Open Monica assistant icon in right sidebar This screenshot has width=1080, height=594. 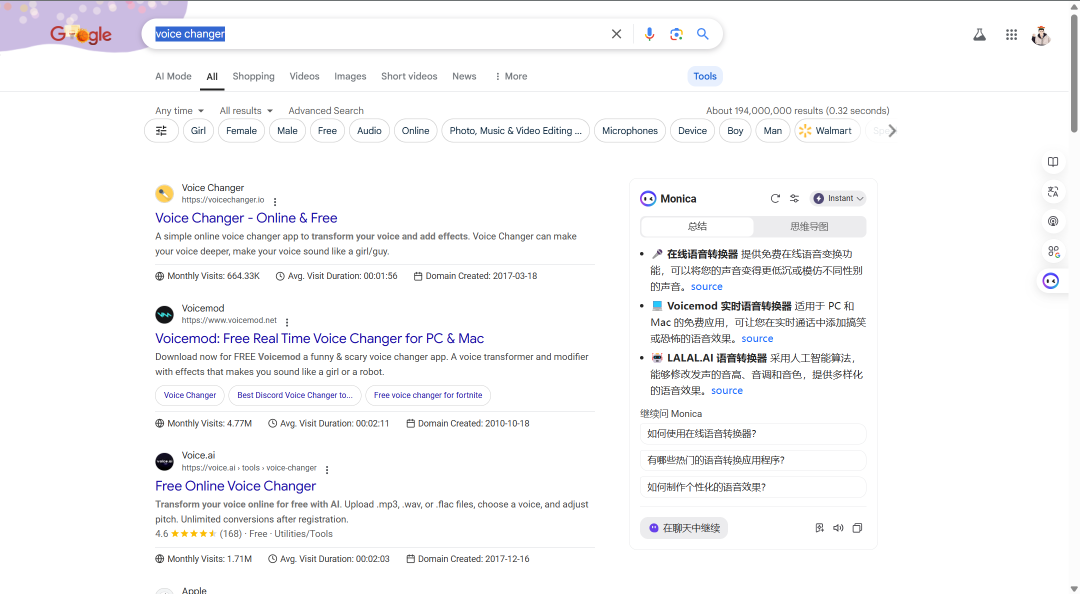[1051, 281]
